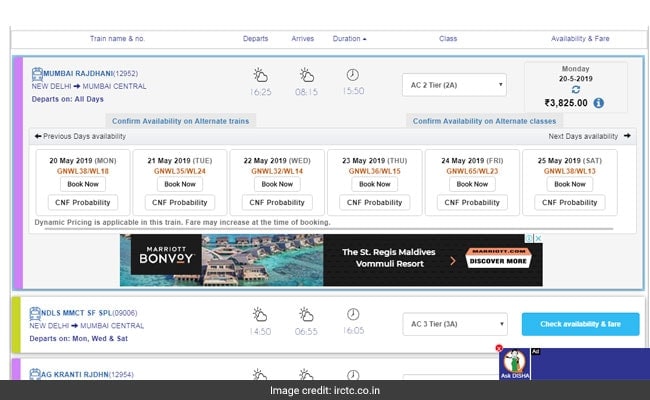Go to Next Days availability

[x=589, y=136]
